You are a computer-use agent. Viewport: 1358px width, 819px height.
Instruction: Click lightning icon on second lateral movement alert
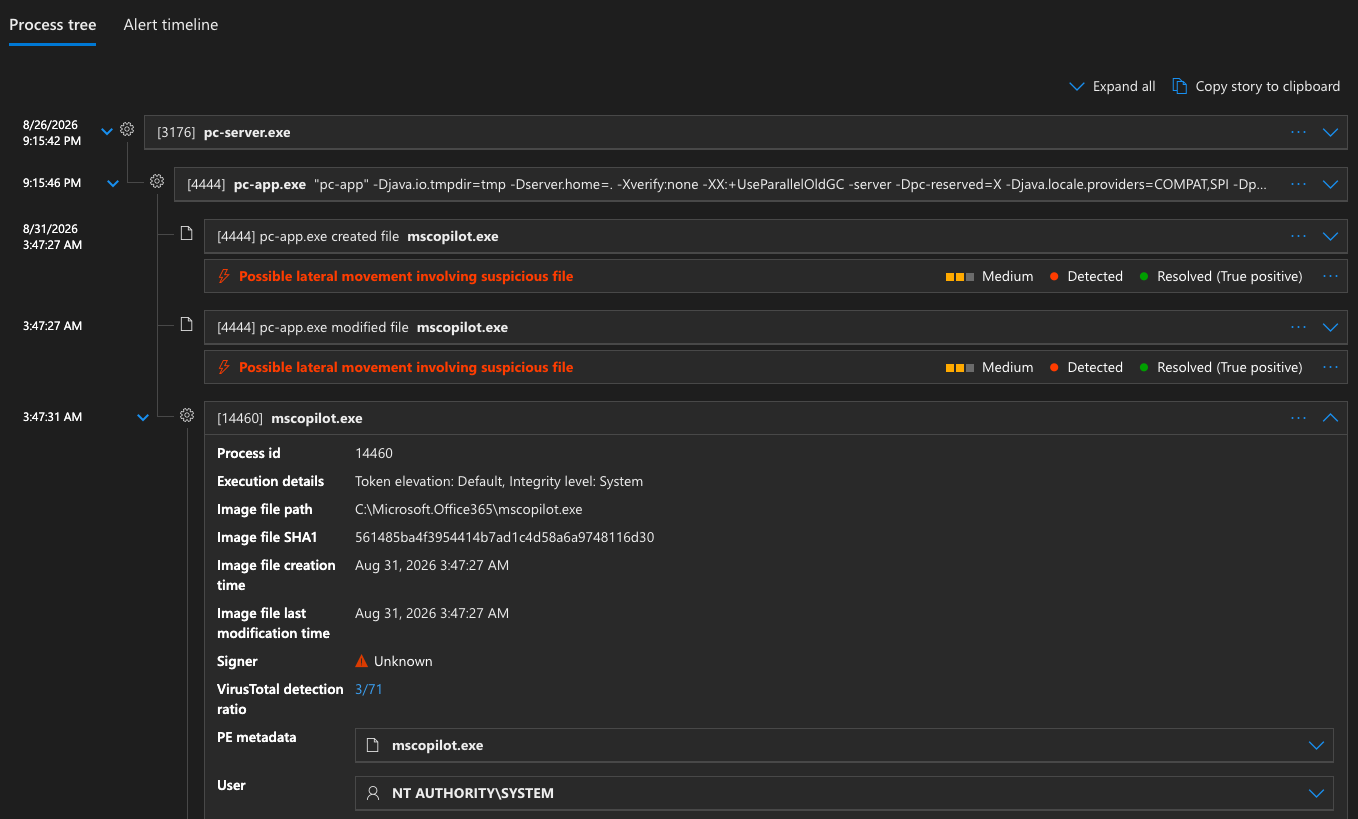[x=224, y=367]
